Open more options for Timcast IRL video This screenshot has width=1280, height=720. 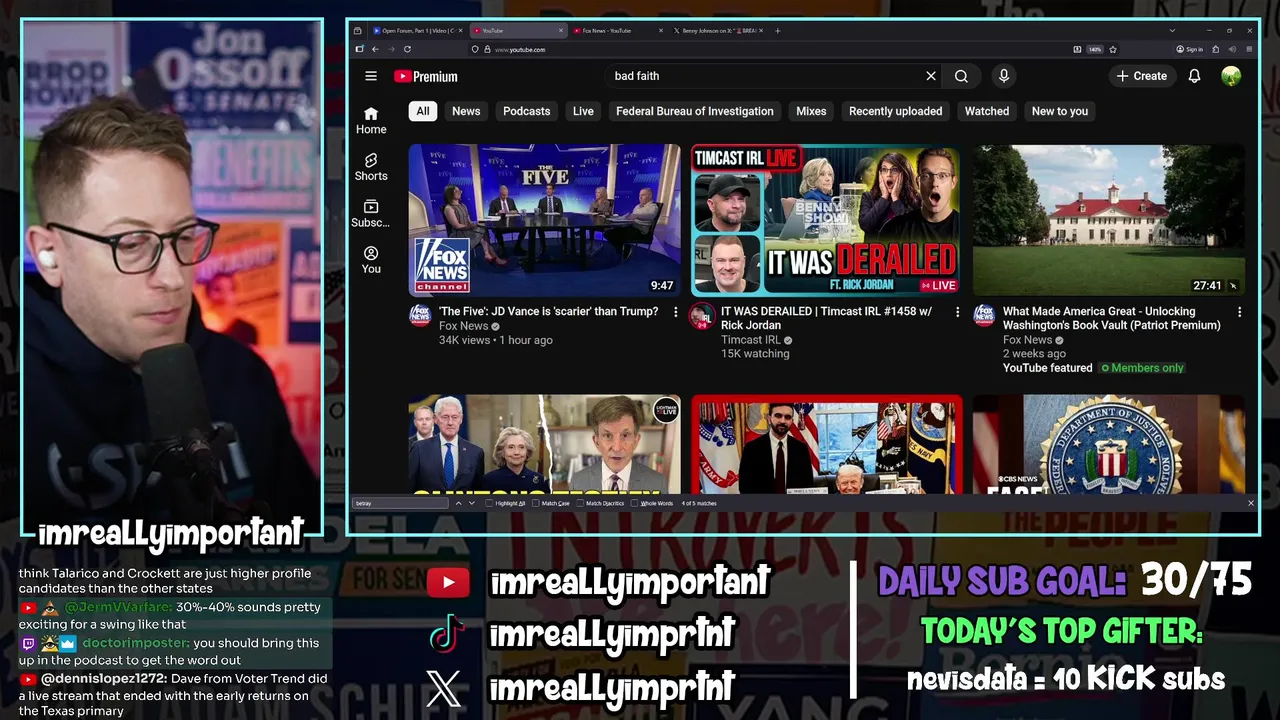pos(957,312)
